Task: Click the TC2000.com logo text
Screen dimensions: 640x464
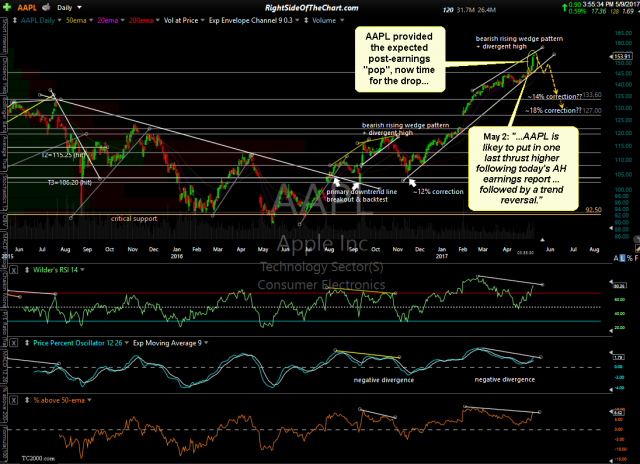Action: [38, 458]
